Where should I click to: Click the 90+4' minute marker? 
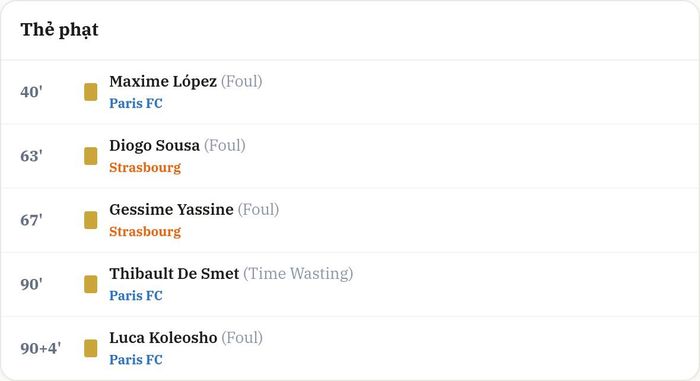[41, 348]
